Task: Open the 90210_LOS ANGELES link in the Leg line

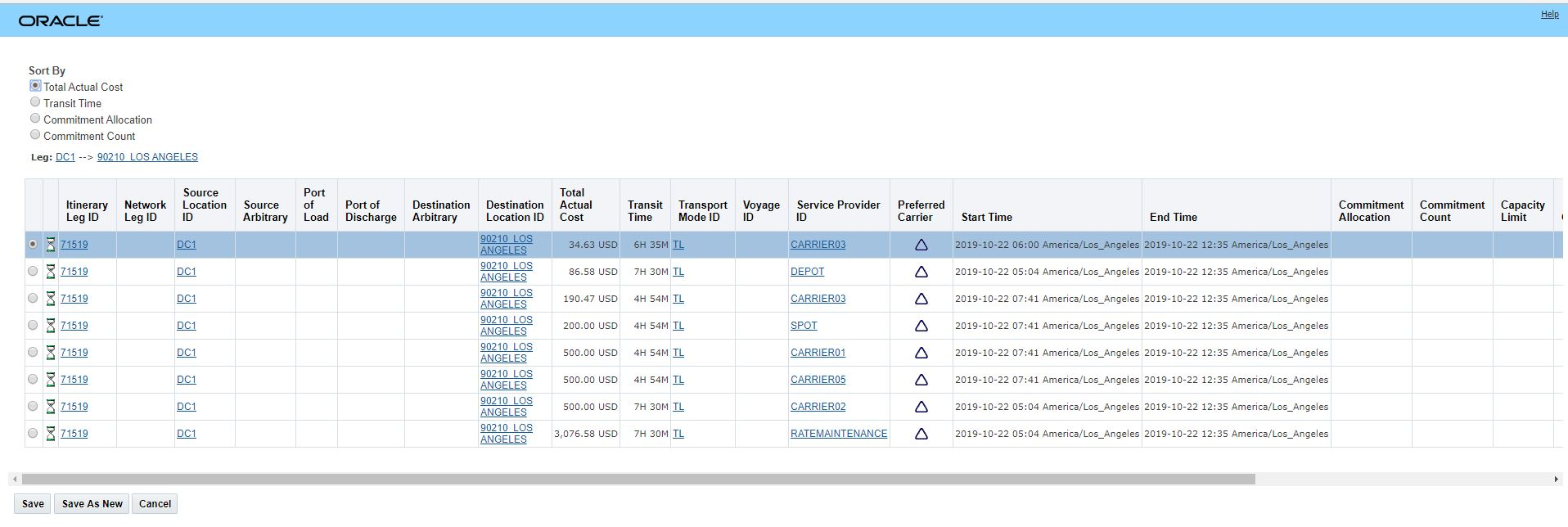Action: click(147, 157)
